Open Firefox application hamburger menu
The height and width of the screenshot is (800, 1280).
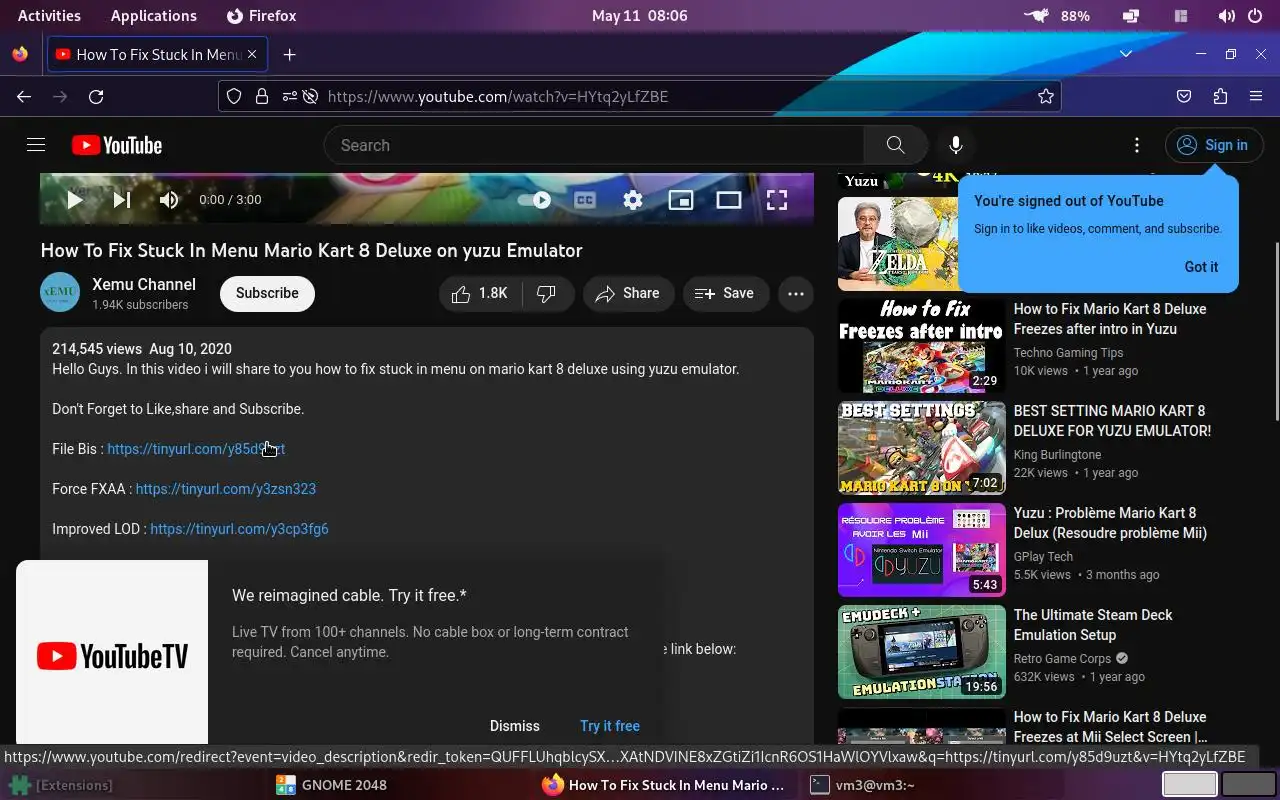click(x=1256, y=96)
